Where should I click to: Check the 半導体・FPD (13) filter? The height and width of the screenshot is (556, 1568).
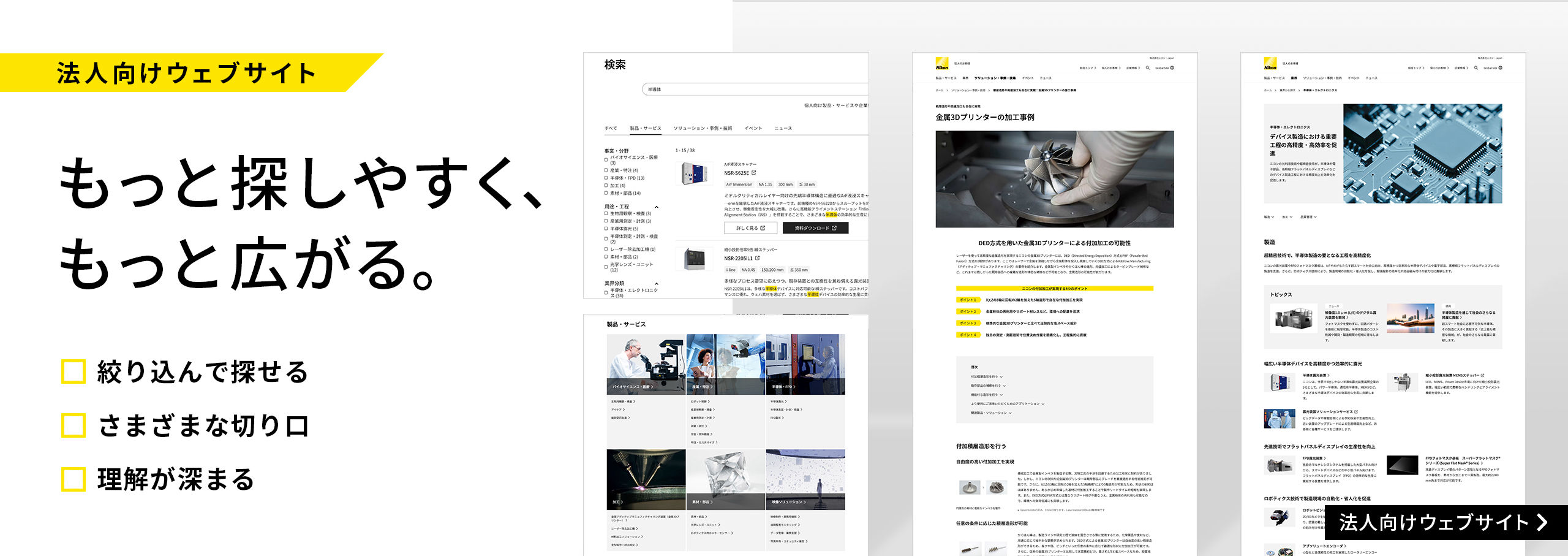(x=606, y=178)
